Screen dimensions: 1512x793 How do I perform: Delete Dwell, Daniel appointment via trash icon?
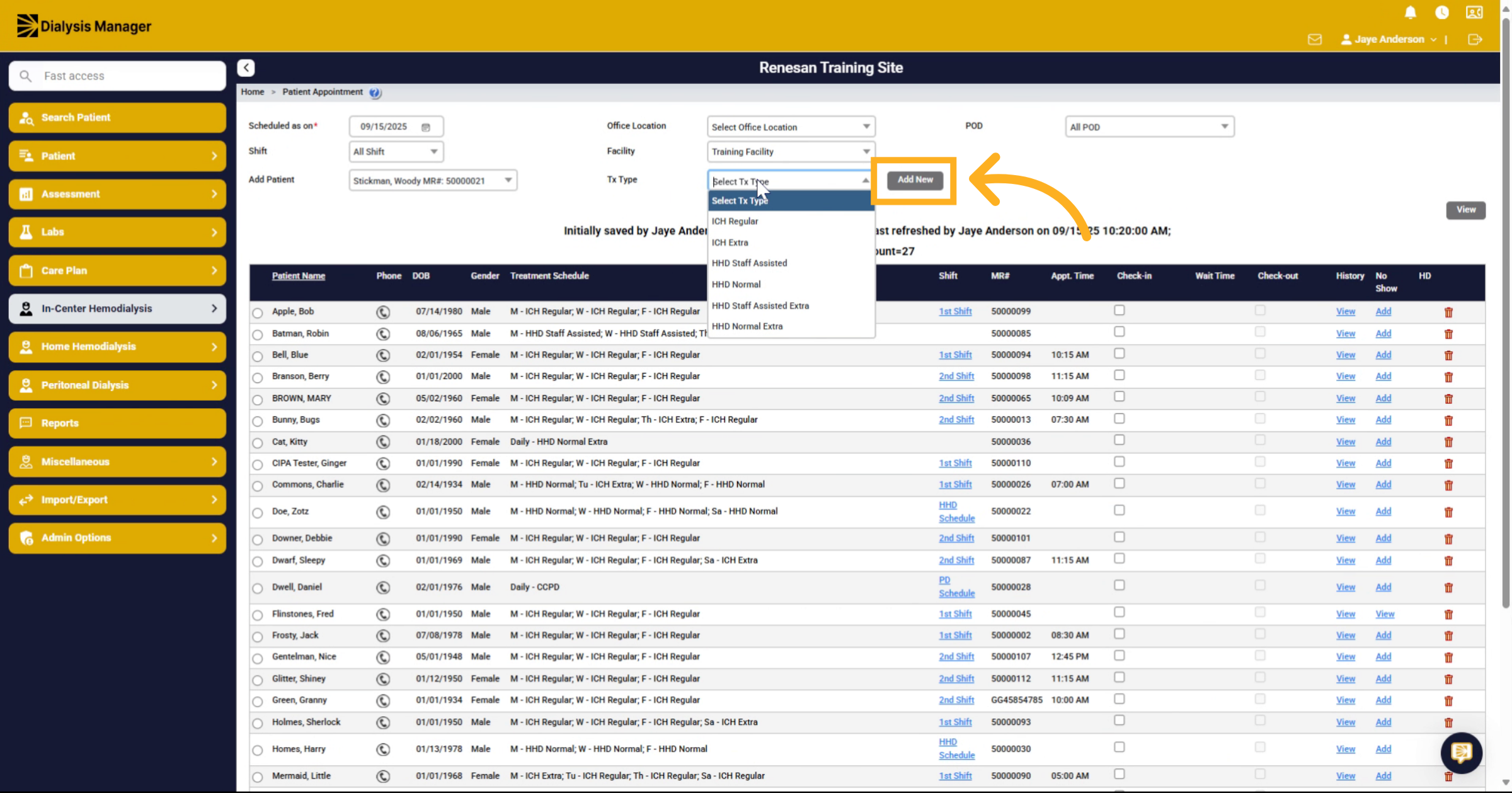1448,588
